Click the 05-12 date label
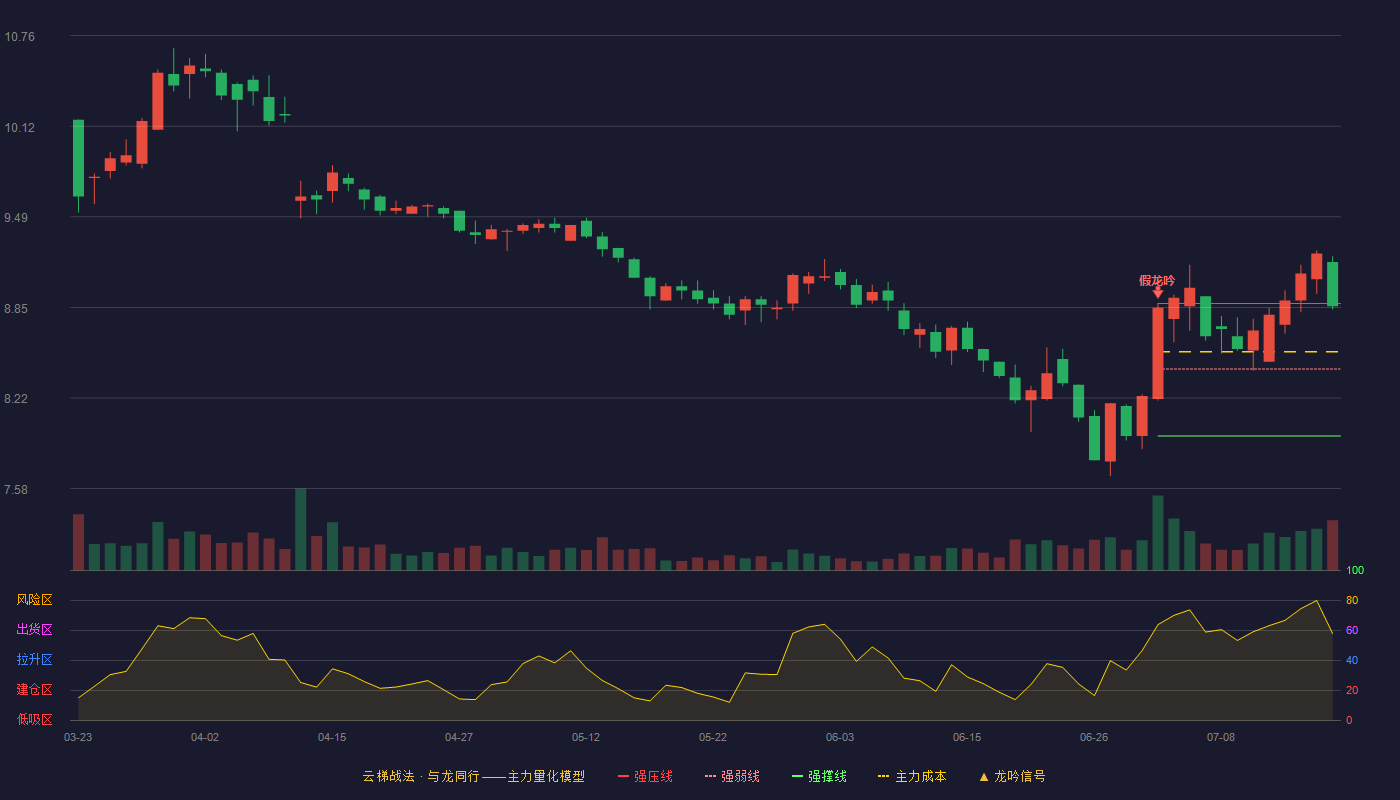Screen dimensions: 1400x800 [586, 737]
